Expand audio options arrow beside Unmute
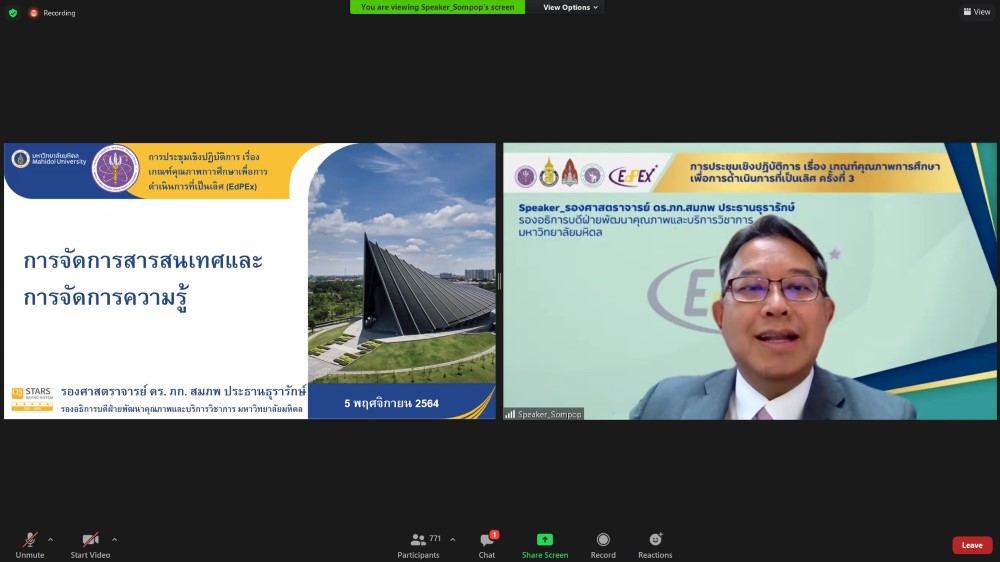Screen dimensions: 1000x562 coord(50,539)
